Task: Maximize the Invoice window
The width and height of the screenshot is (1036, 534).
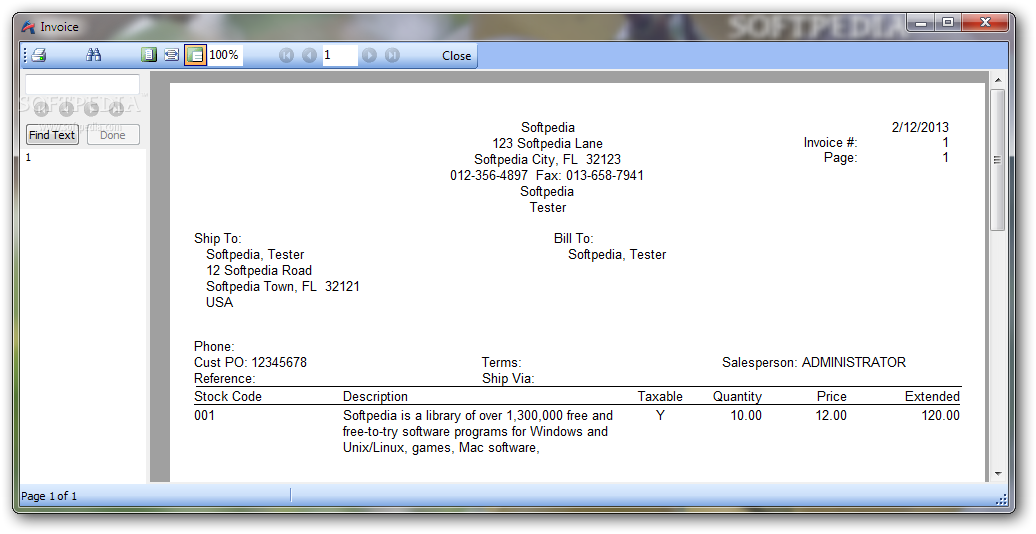Action: coord(948,23)
